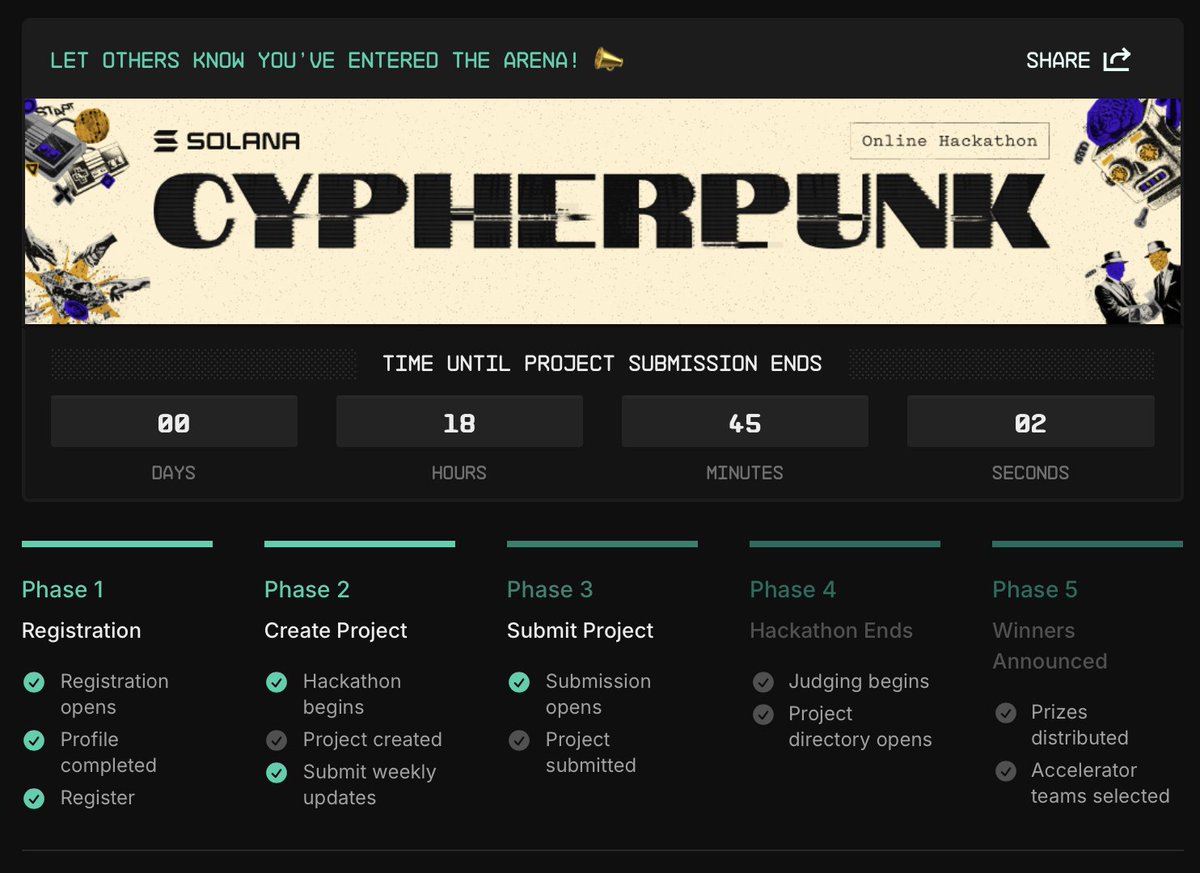1200x873 pixels.
Task: Click the HOURS label
Action: coord(459,473)
